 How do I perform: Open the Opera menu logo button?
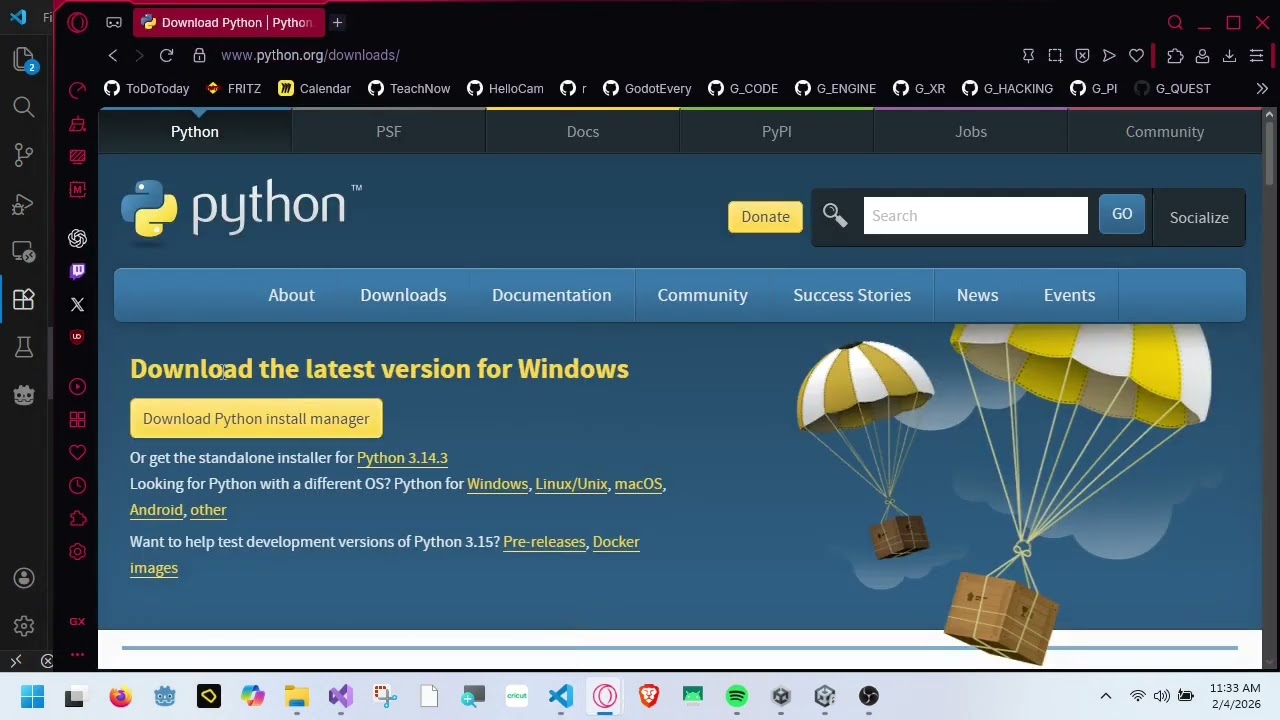(78, 22)
